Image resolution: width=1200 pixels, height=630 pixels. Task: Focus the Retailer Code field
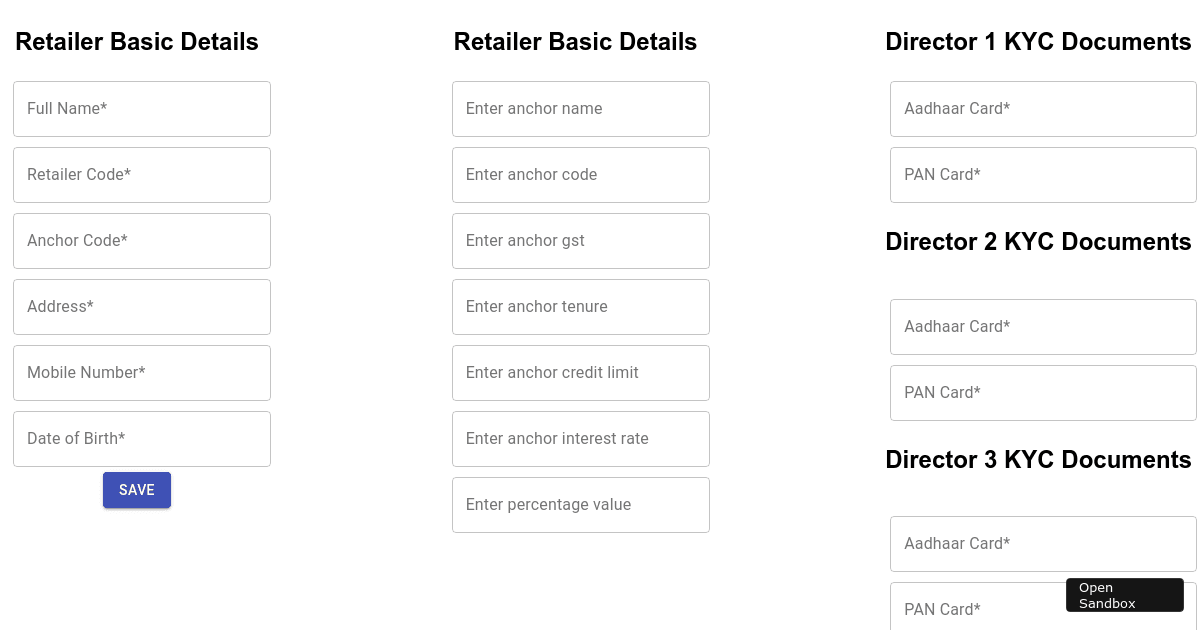click(x=141, y=175)
